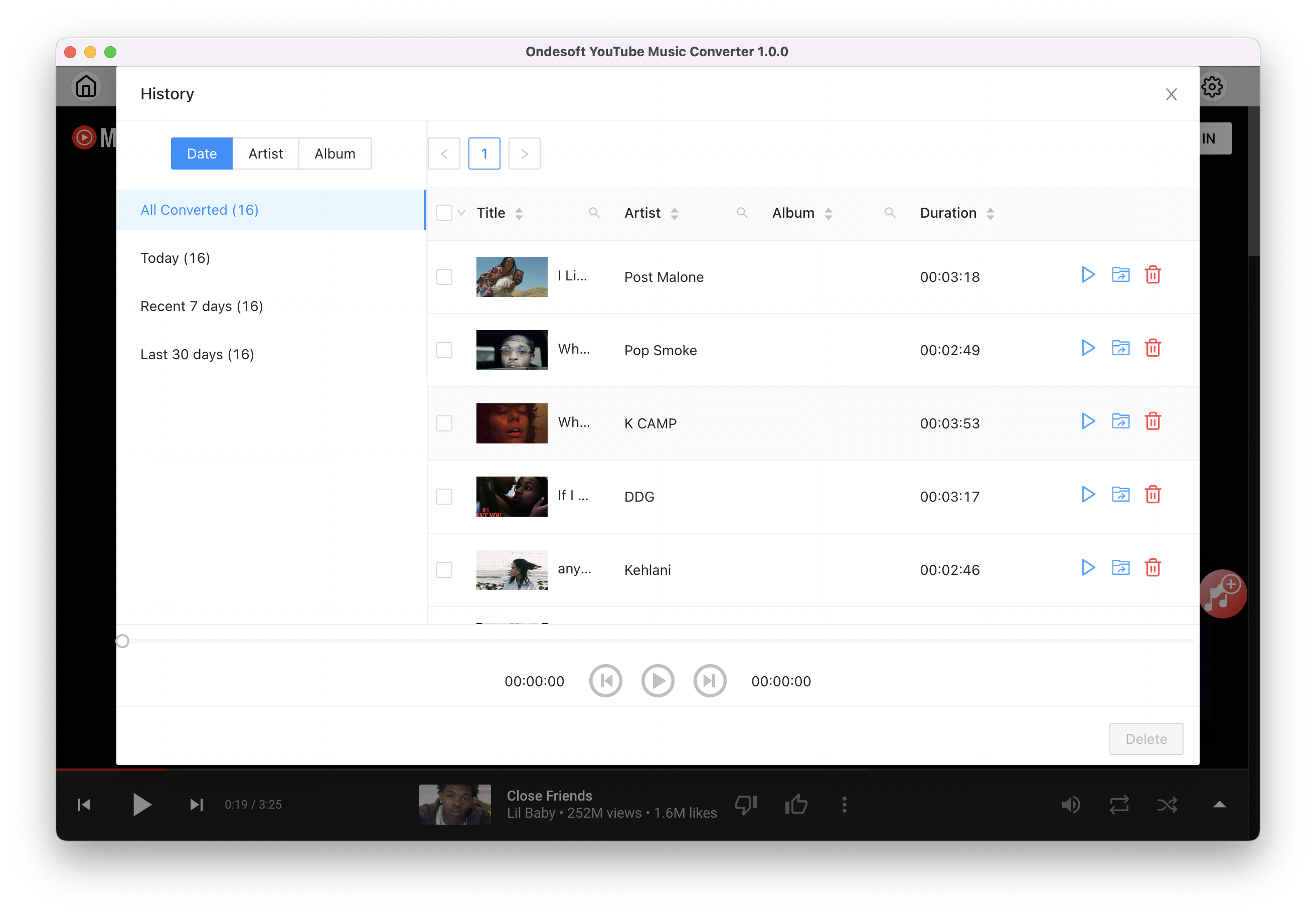Click the skip backward playback control

click(x=606, y=681)
